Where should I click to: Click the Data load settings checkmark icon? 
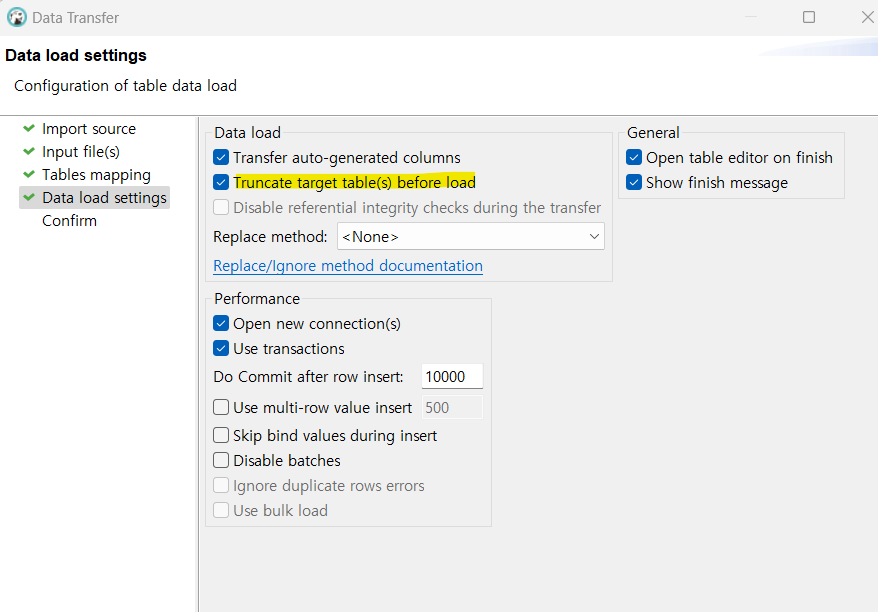point(29,198)
